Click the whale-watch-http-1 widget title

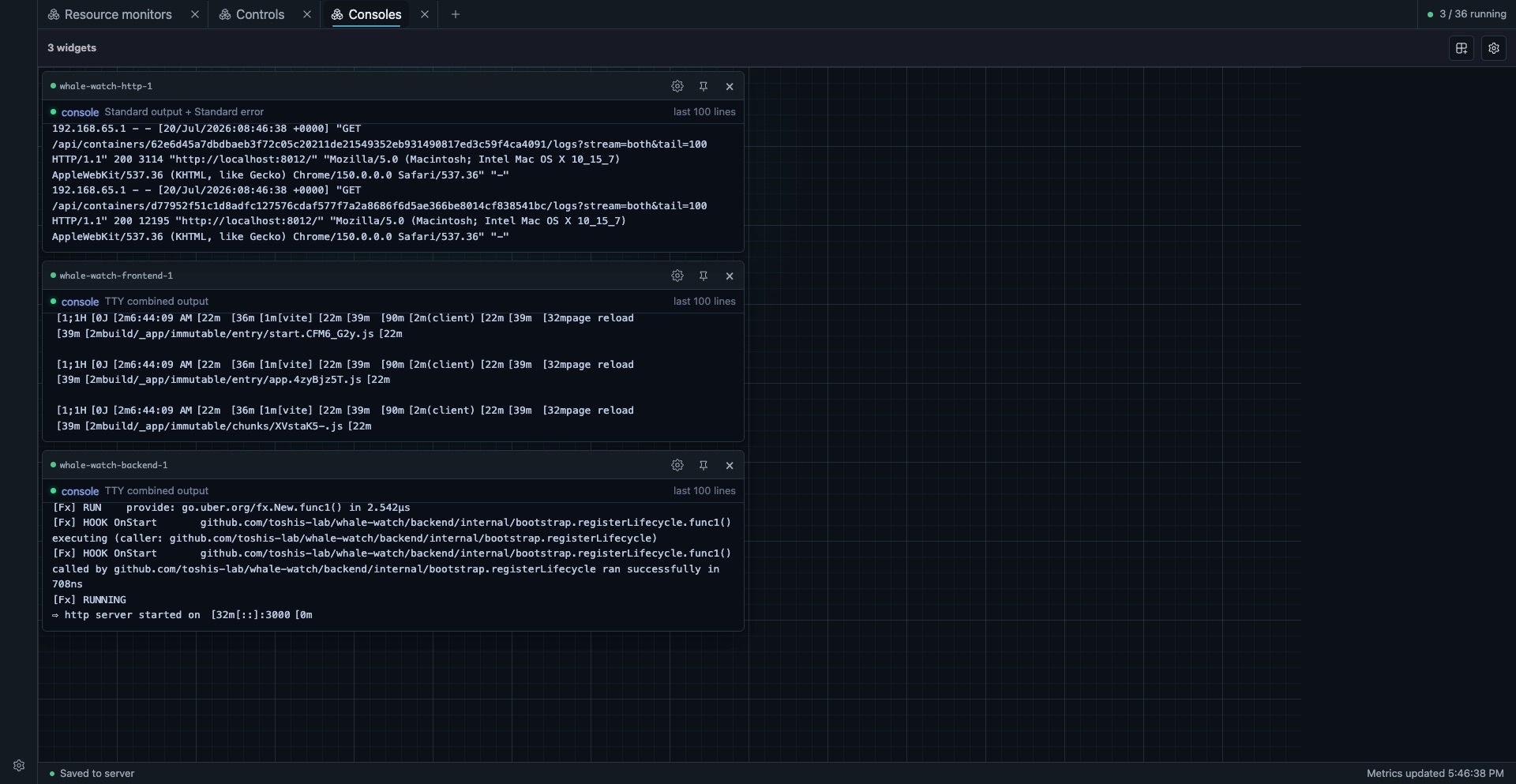106,86
